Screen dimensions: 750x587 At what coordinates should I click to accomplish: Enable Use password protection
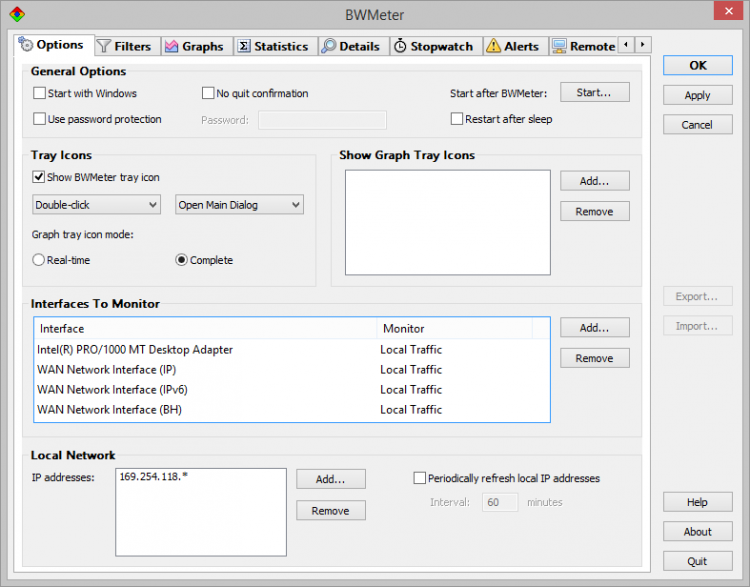[x=39, y=119]
